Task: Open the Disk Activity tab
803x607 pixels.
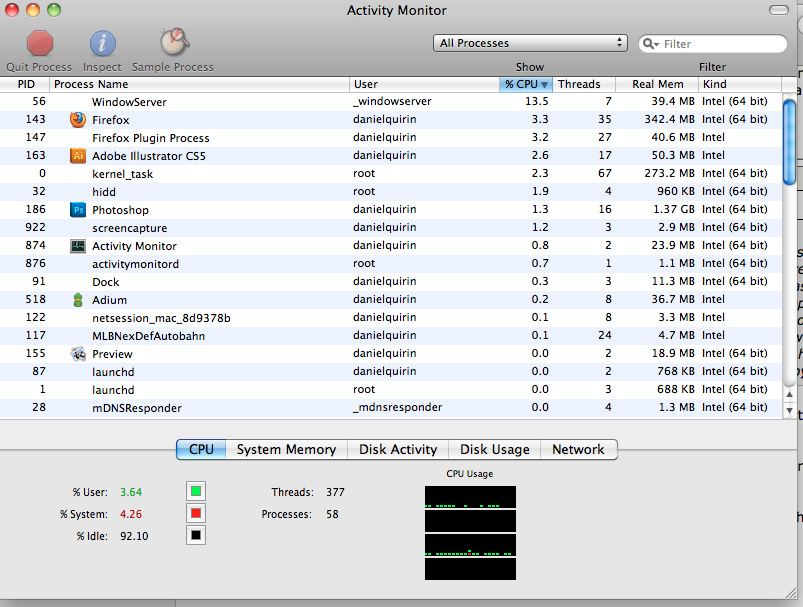Action: click(398, 449)
